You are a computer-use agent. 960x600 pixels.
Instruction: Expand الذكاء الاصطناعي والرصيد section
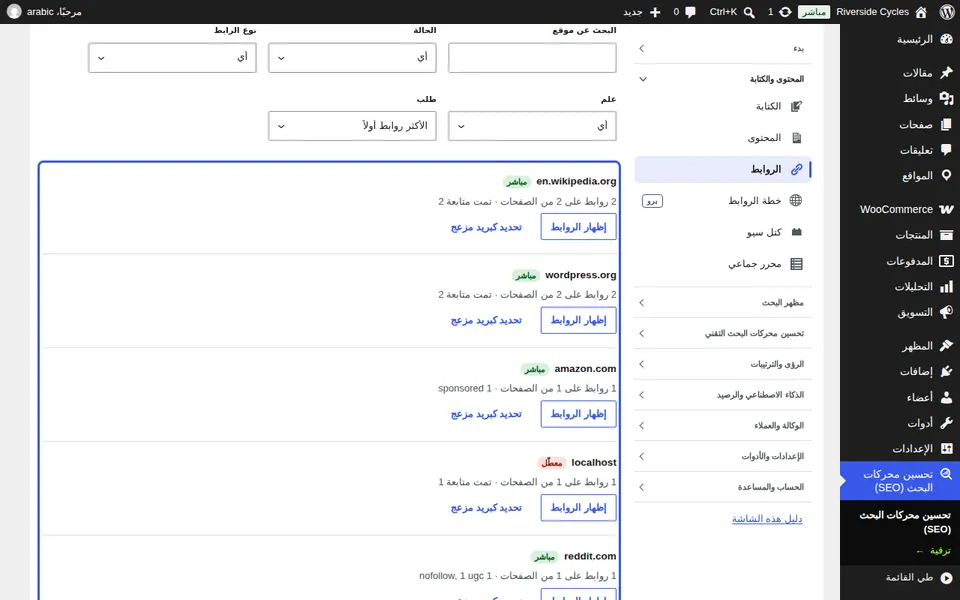(723, 395)
